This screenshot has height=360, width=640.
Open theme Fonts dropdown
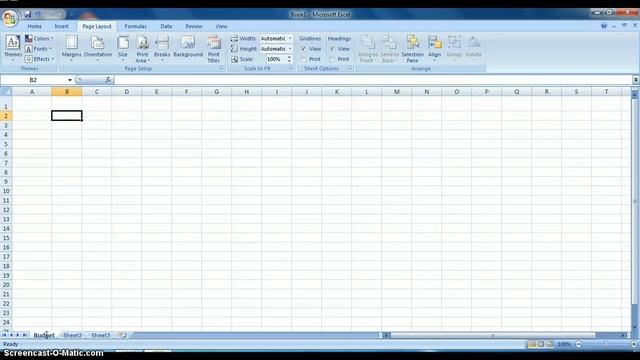39,49
